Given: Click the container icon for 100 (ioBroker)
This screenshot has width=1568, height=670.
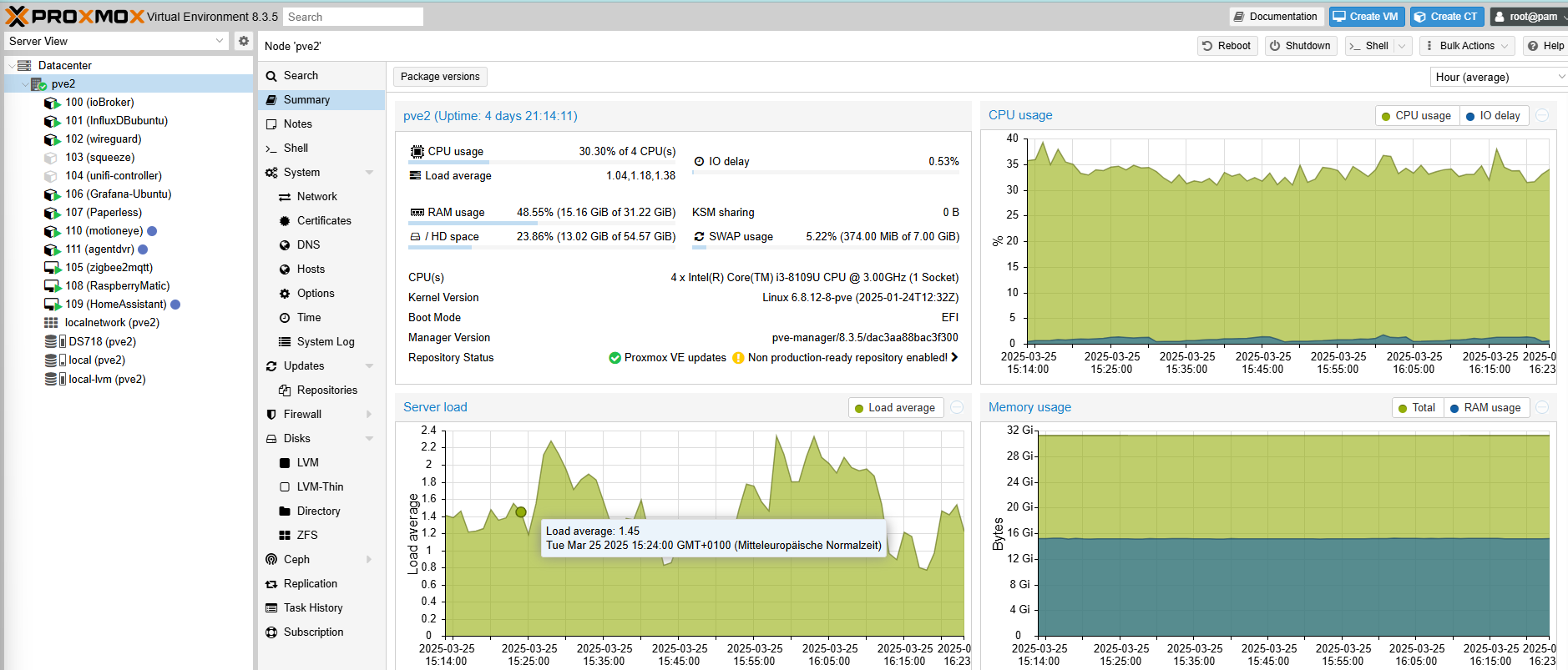Looking at the screenshot, I should pyautogui.click(x=52, y=103).
